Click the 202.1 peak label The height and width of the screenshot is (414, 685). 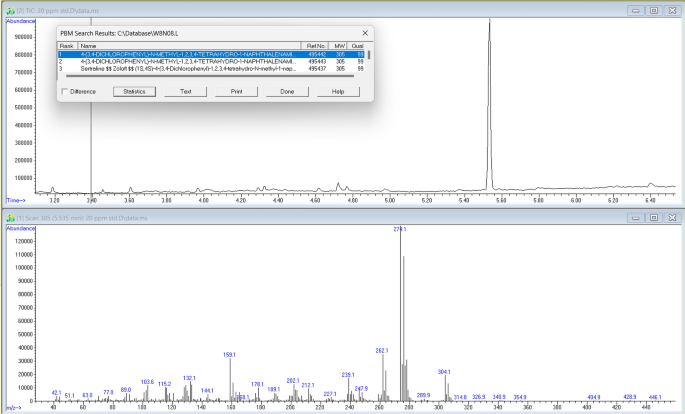coord(293,381)
